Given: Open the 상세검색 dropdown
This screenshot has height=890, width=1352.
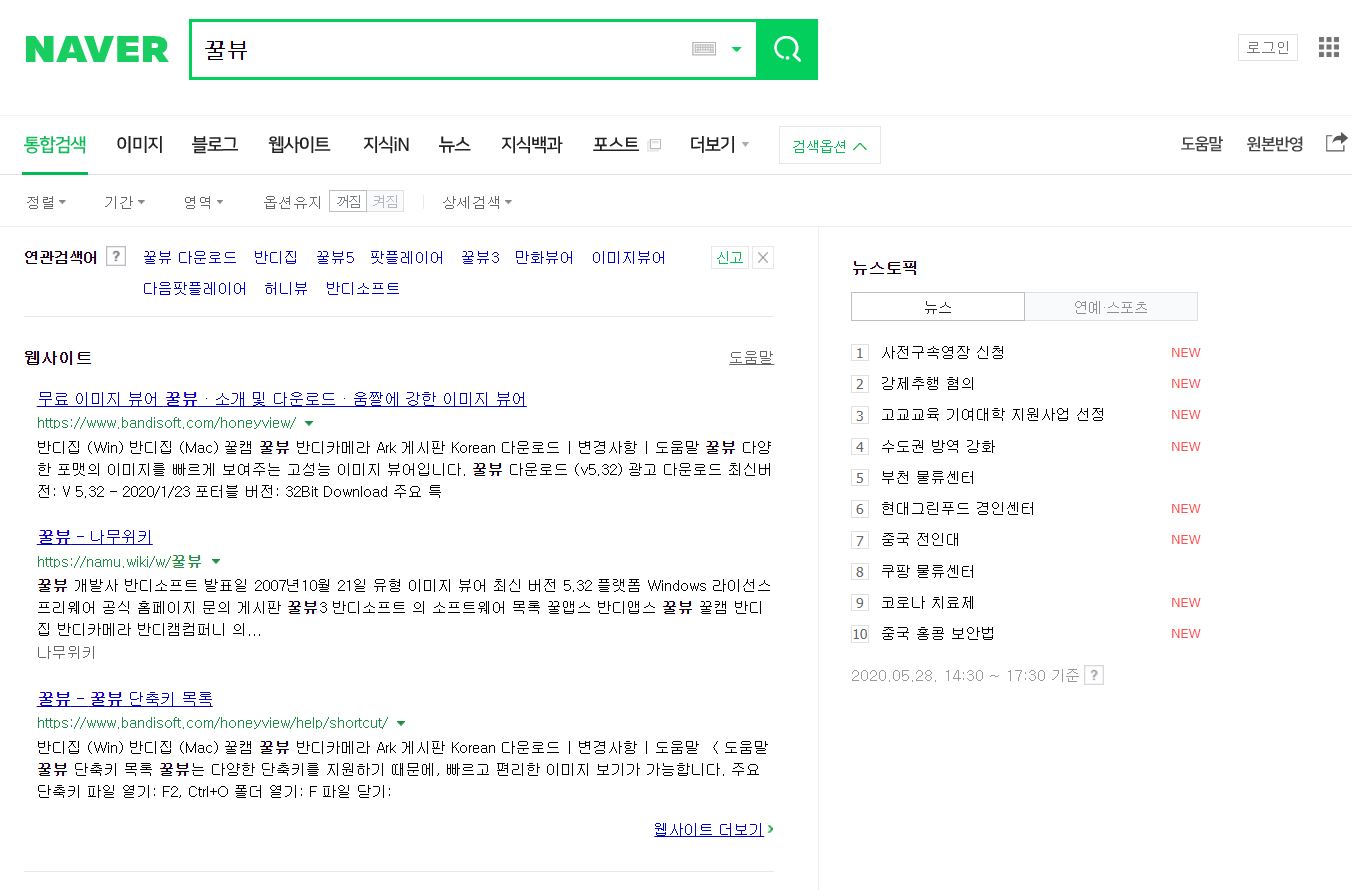Looking at the screenshot, I should point(477,202).
